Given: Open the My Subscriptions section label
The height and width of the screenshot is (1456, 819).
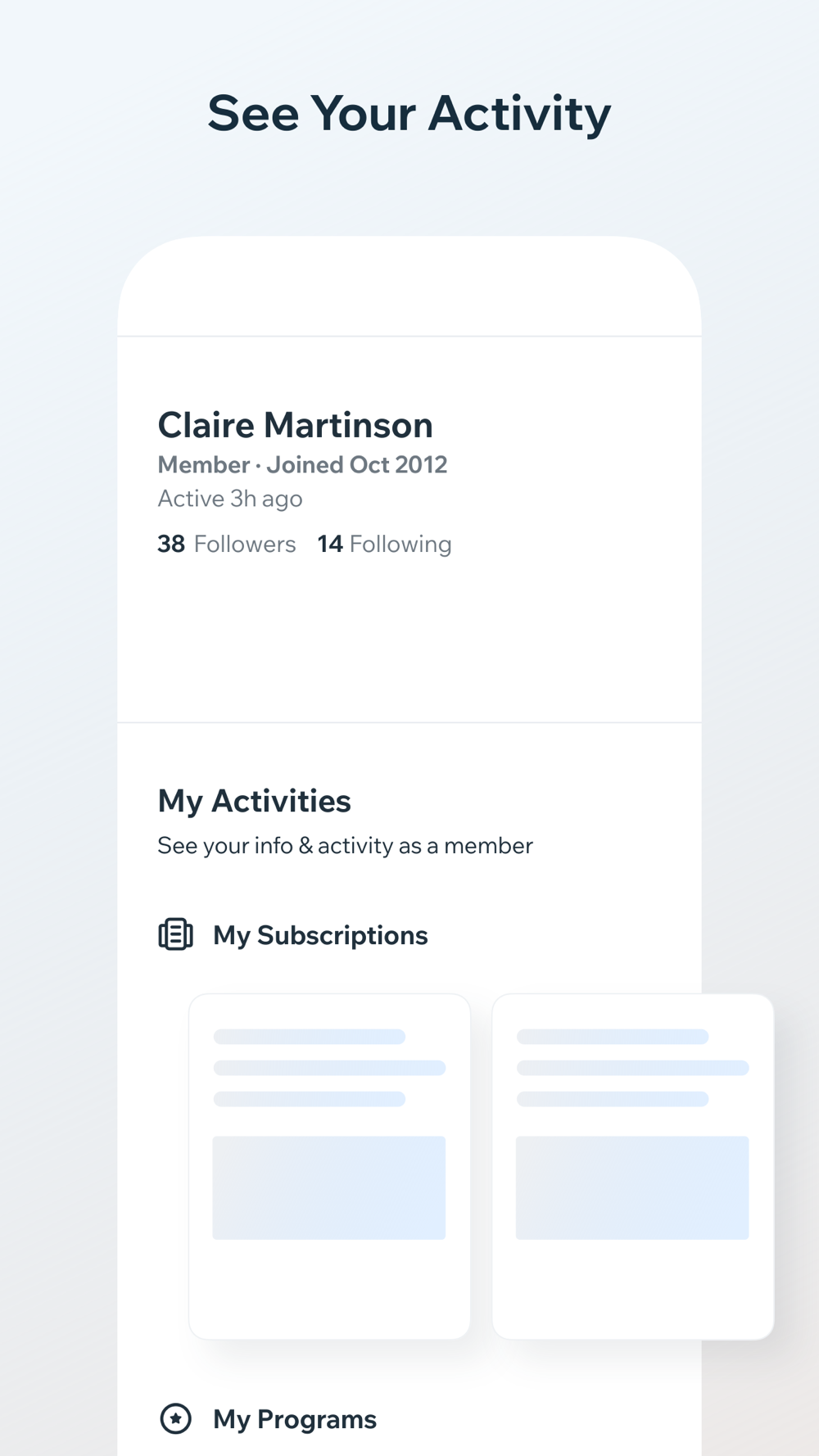Looking at the screenshot, I should 320,935.
